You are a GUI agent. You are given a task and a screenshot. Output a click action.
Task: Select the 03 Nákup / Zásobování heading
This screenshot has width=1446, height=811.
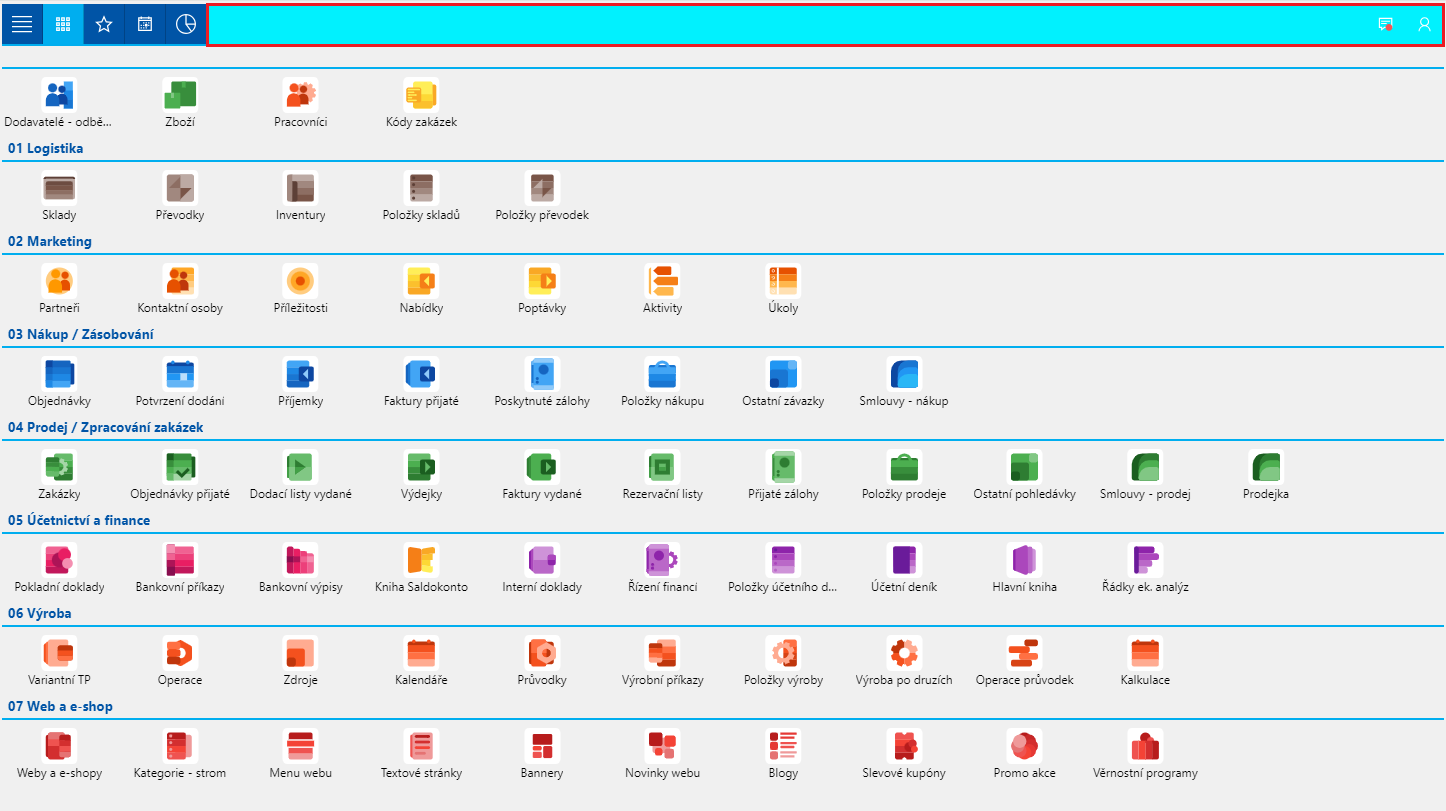[x=81, y=335]
